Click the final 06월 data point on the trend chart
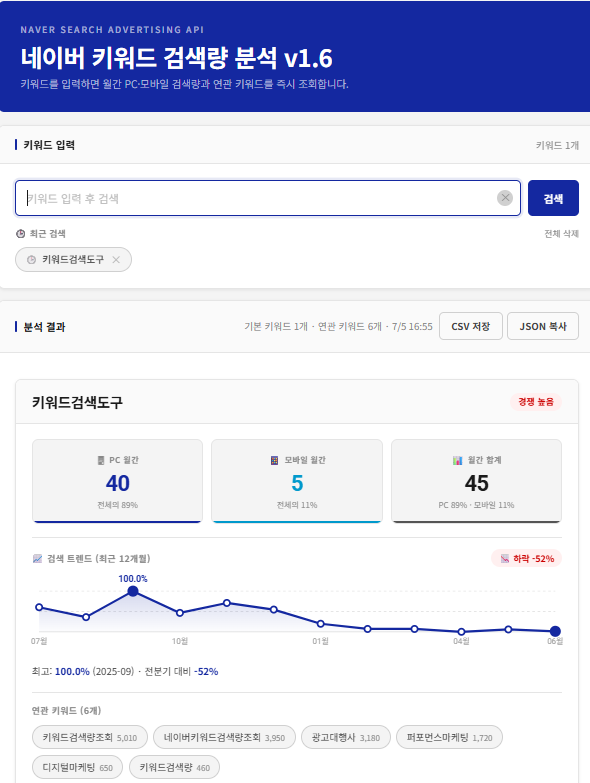590x783 pixels. pyautogui.click(x=555, y=631)
